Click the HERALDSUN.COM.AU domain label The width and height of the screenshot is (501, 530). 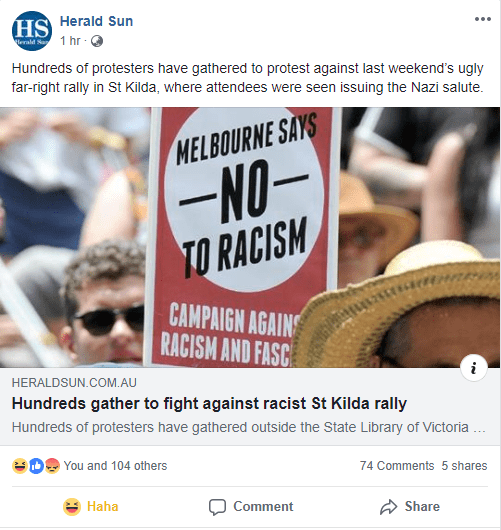click(x=74, y=383)
